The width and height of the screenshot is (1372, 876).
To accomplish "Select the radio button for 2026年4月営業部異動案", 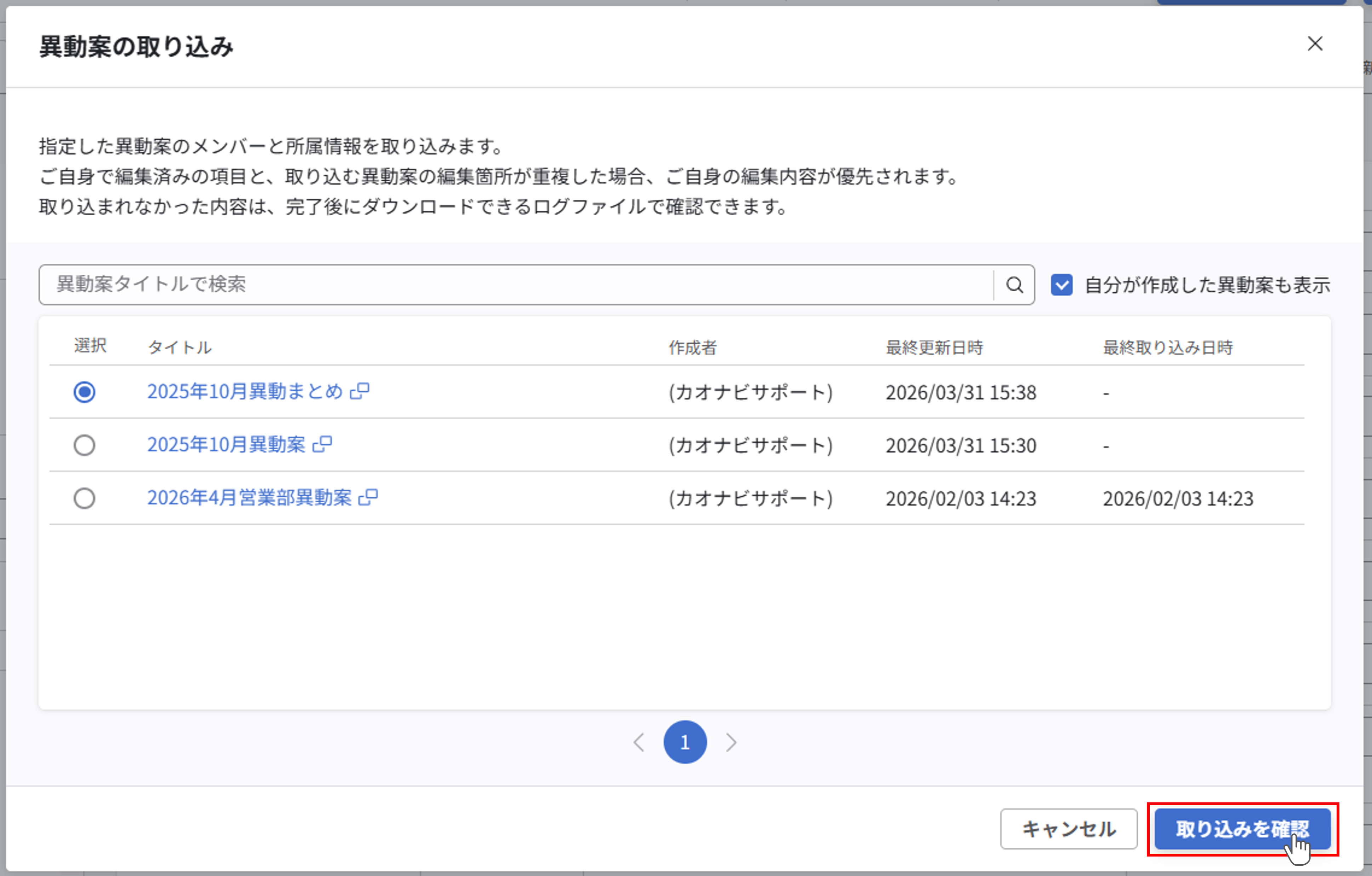I will [84, 498].
